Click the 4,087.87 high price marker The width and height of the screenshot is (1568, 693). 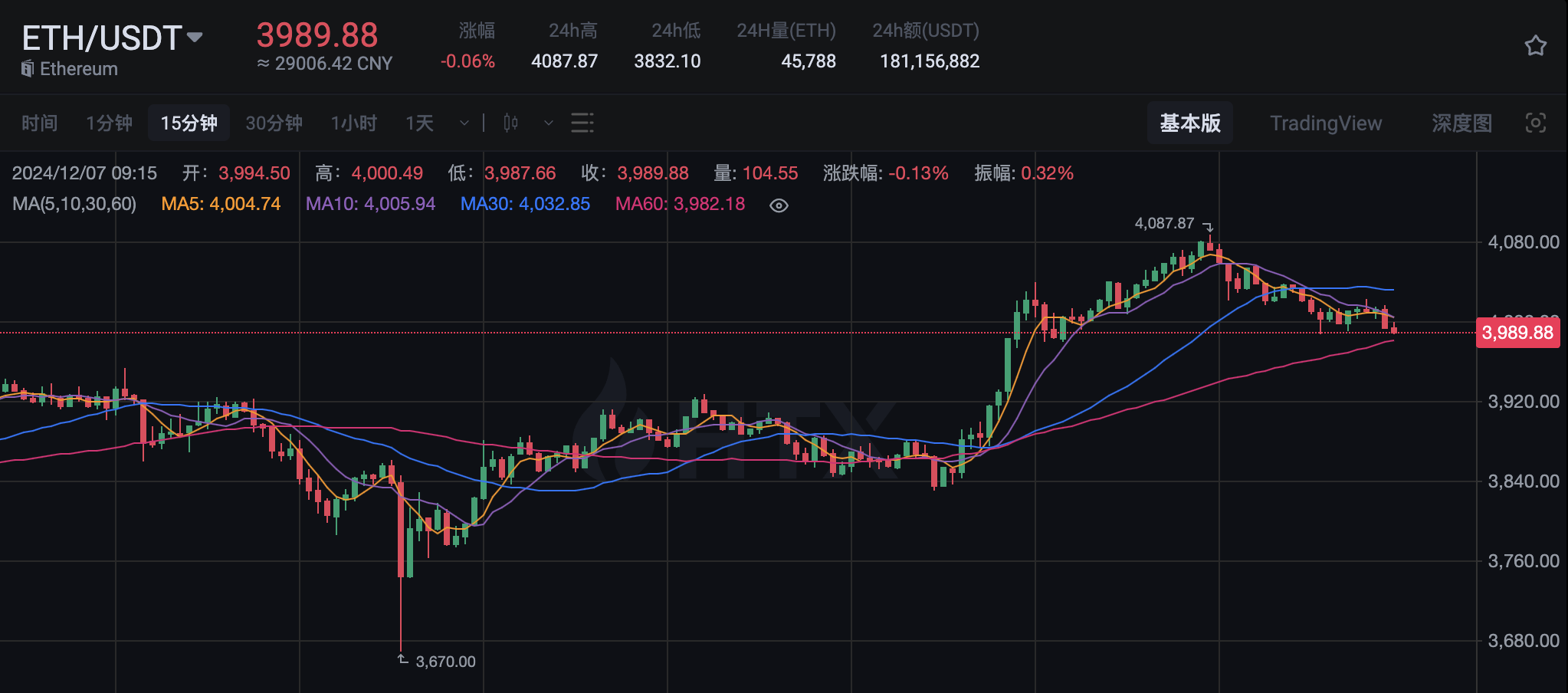click(1164, 223)
